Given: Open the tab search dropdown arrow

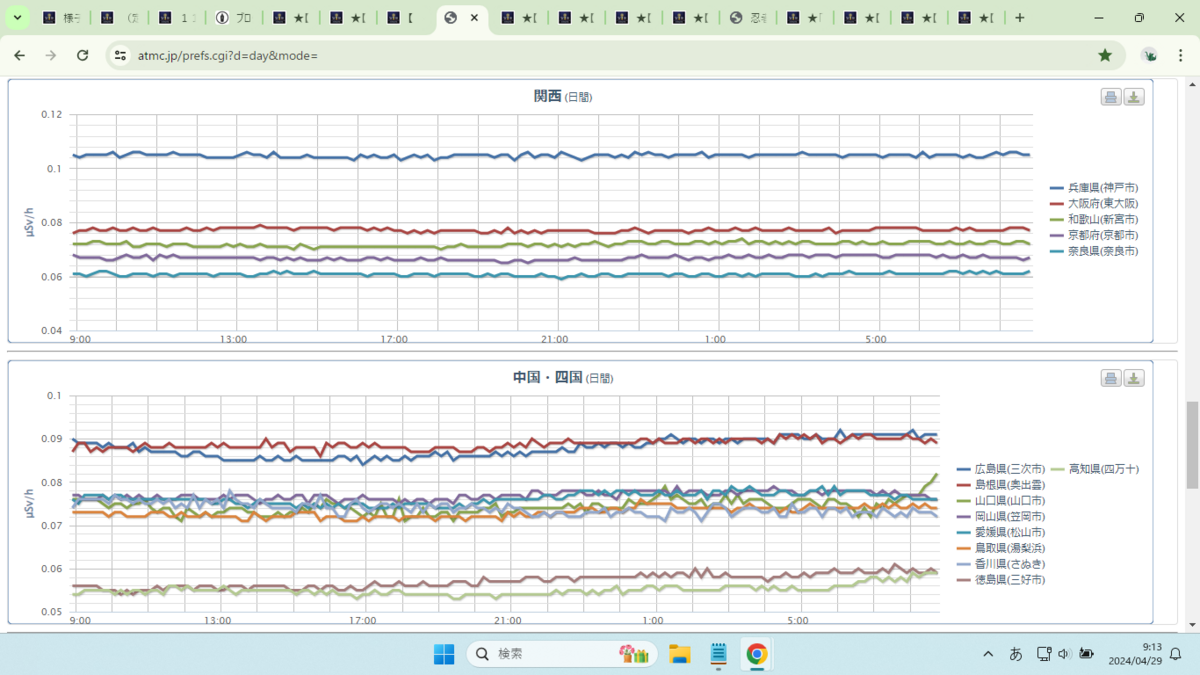Looking at the screenshot, I should (17, 18).
